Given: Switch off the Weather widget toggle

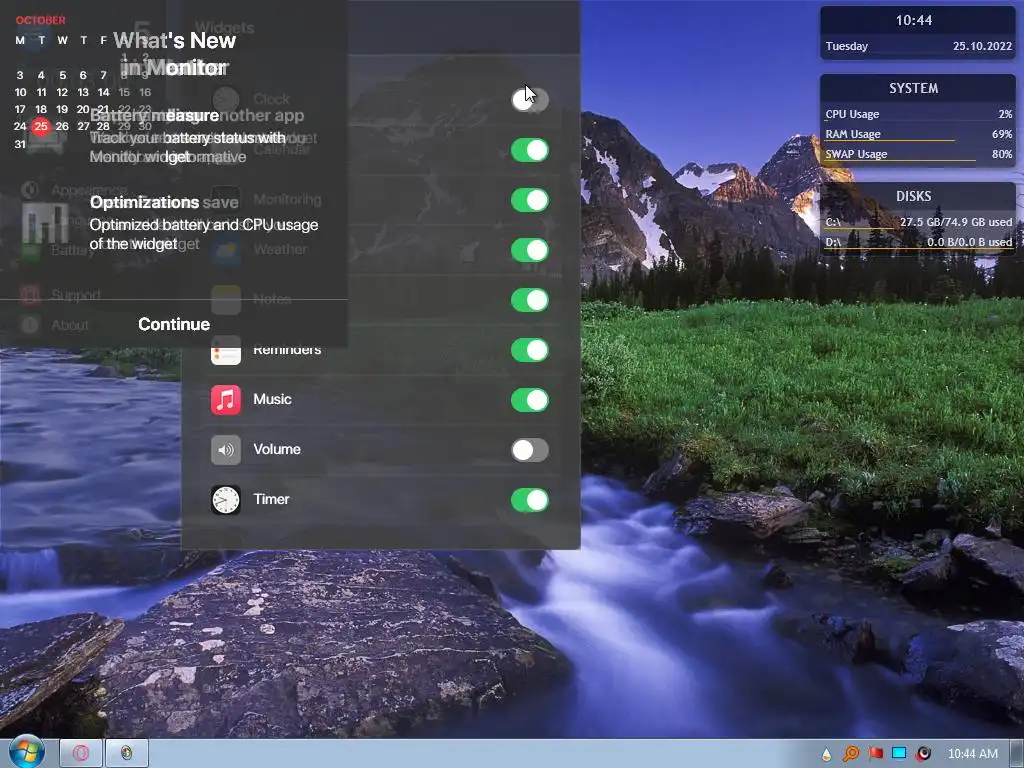Looking at the screenshot, I should [530, 250].
